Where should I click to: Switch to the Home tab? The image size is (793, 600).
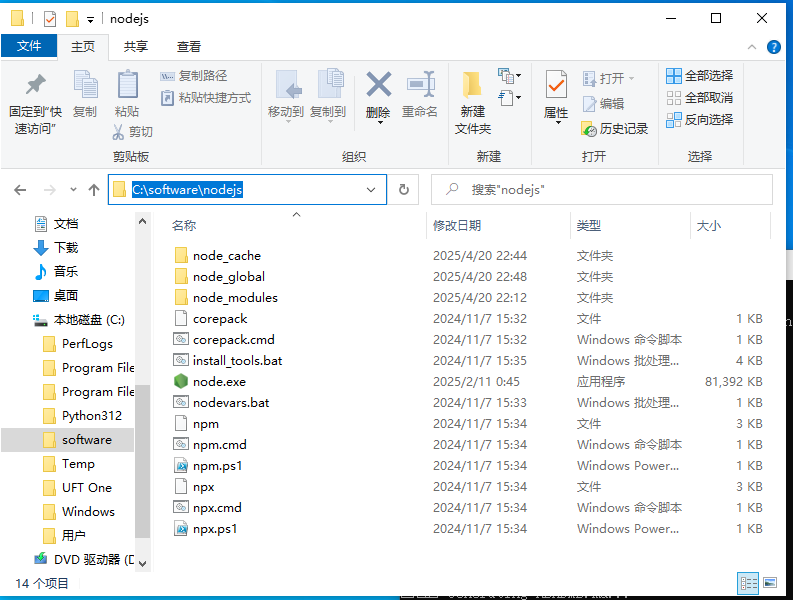pos(83,47)
